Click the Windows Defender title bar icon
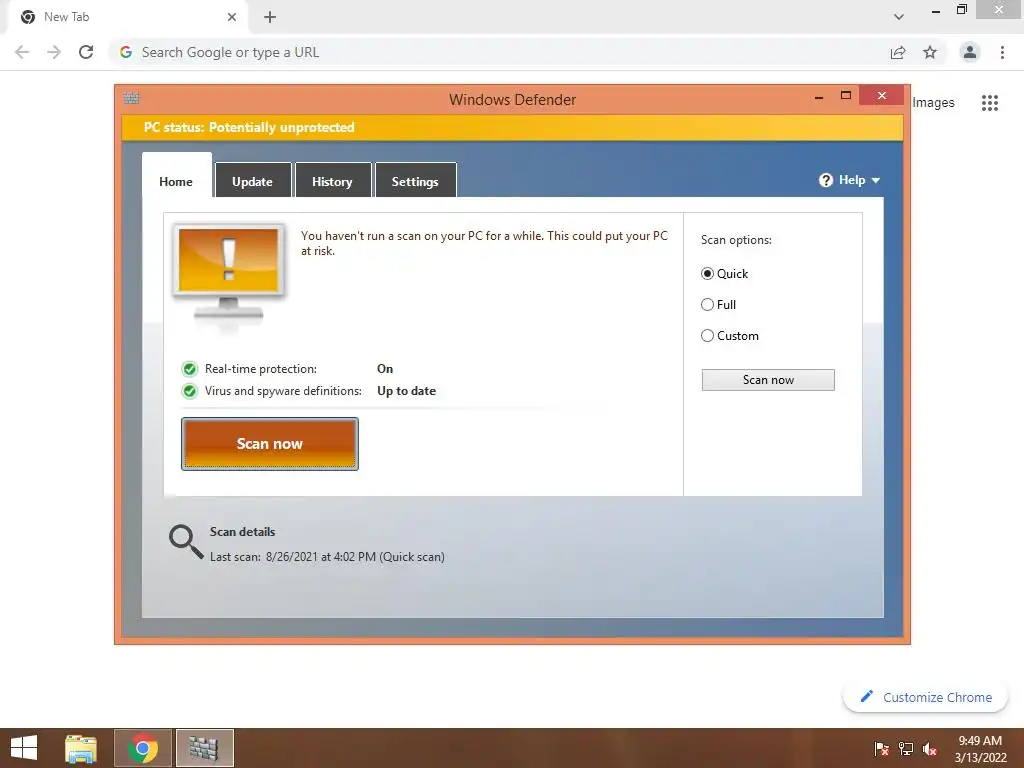This screenshot has height=768, width=1024. coord(131,98)
